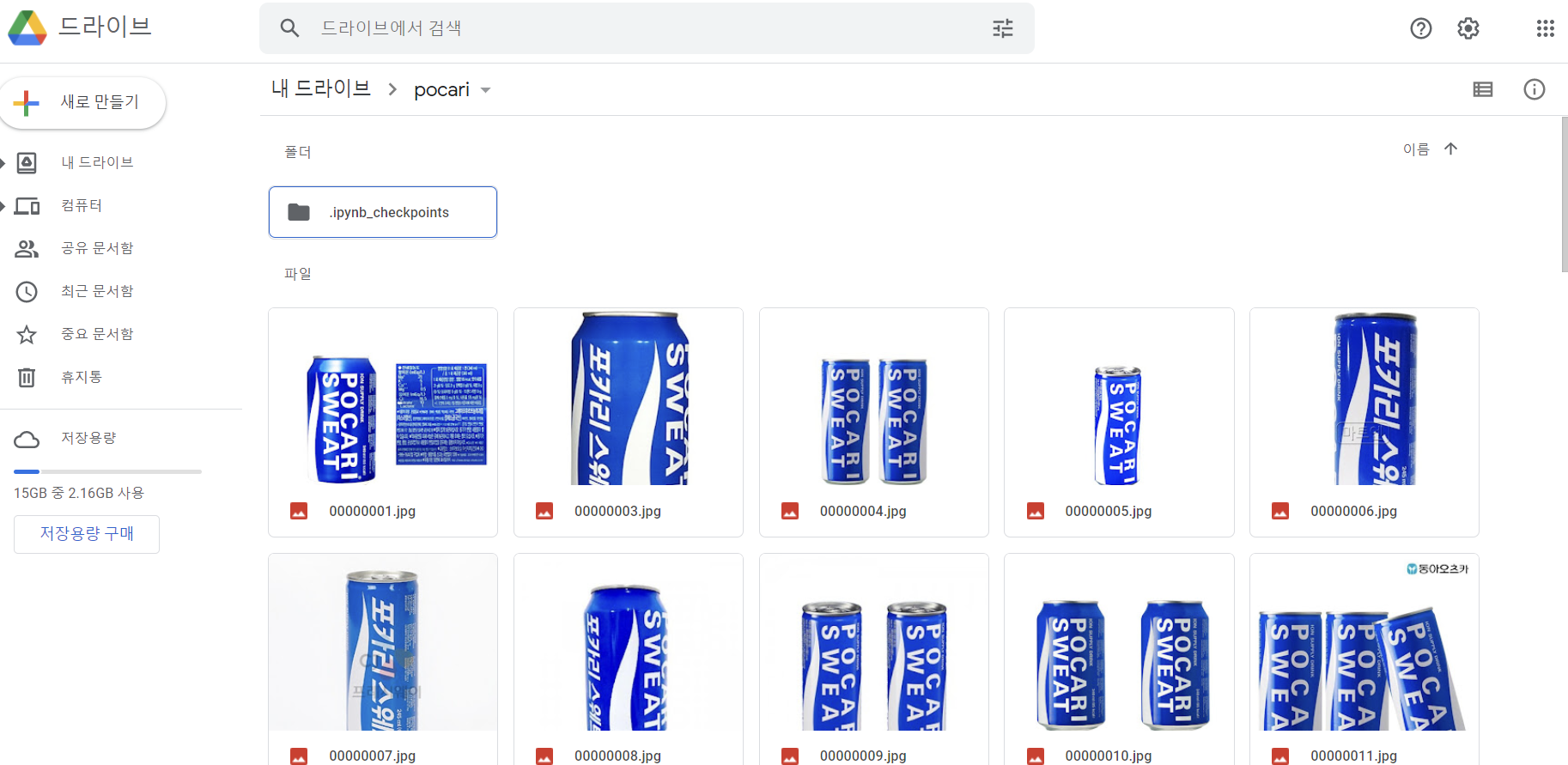This screenshot has width=1568, height=765.
Task: Click the storage cloud icon
Action: coord(27,440)
